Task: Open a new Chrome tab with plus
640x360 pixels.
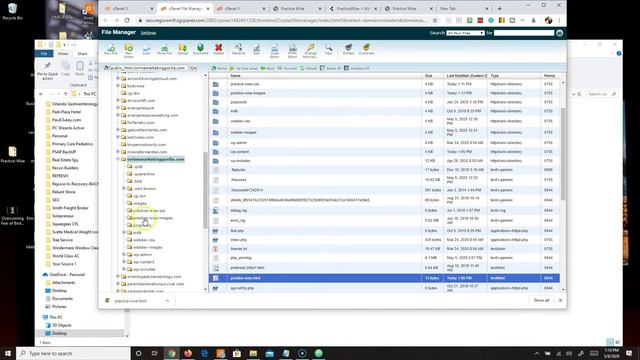Action: point(499,8)
